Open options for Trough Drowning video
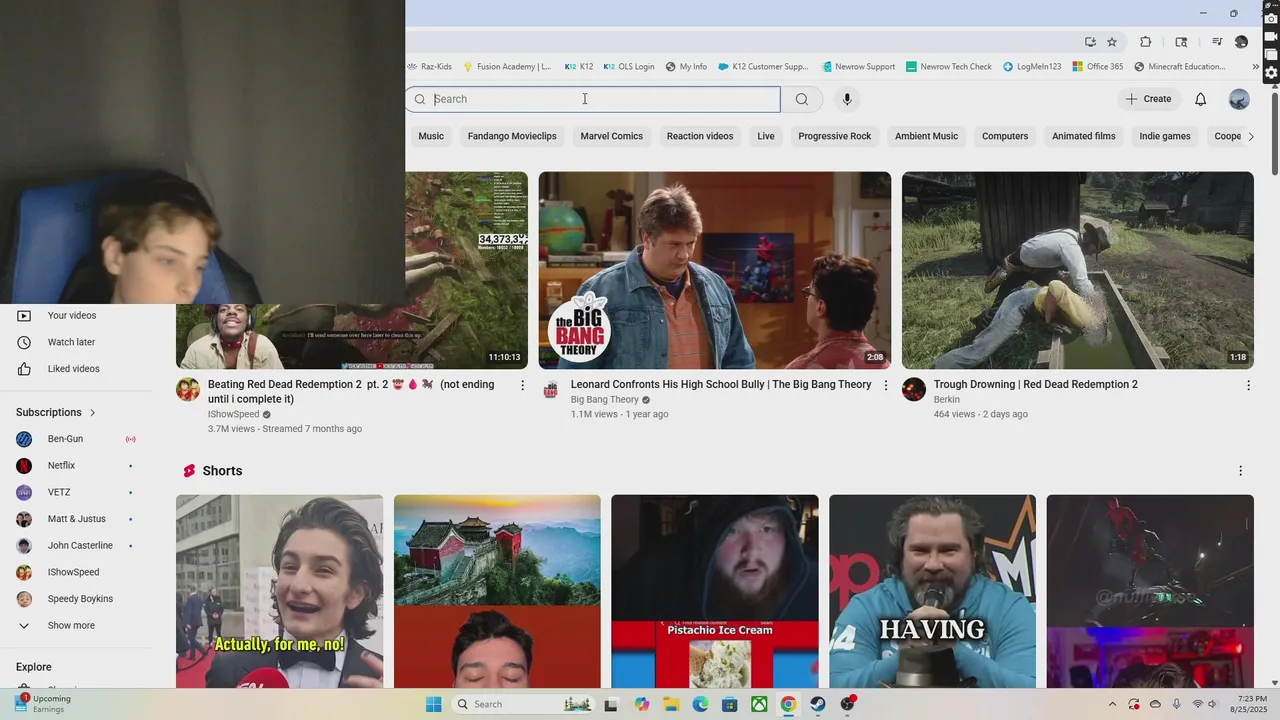The width and height of the screenshot is (1280, 720). pos(1248,385)
